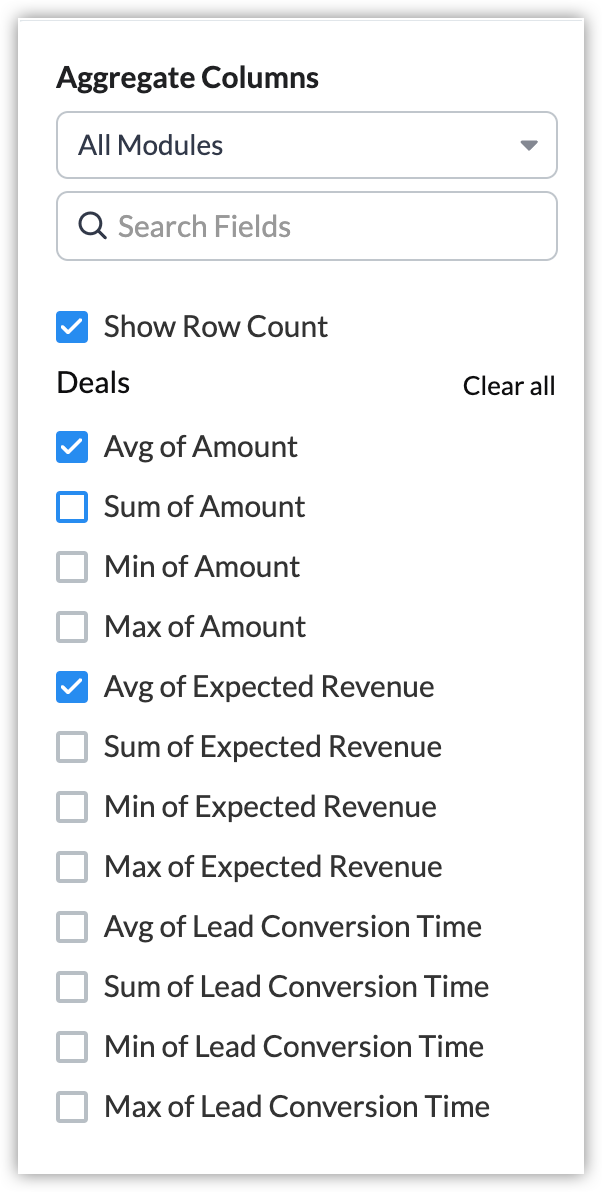Tick the Min of Amount checkbox
The width and height of the screenshot is (602, 1192).
coord(72,567)
